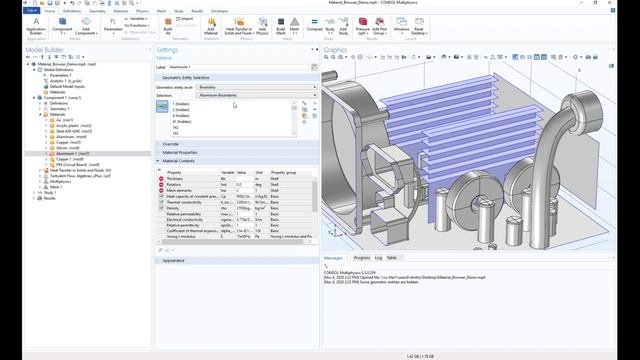
Task: Open the Log tab
Action: click(378, 258)
